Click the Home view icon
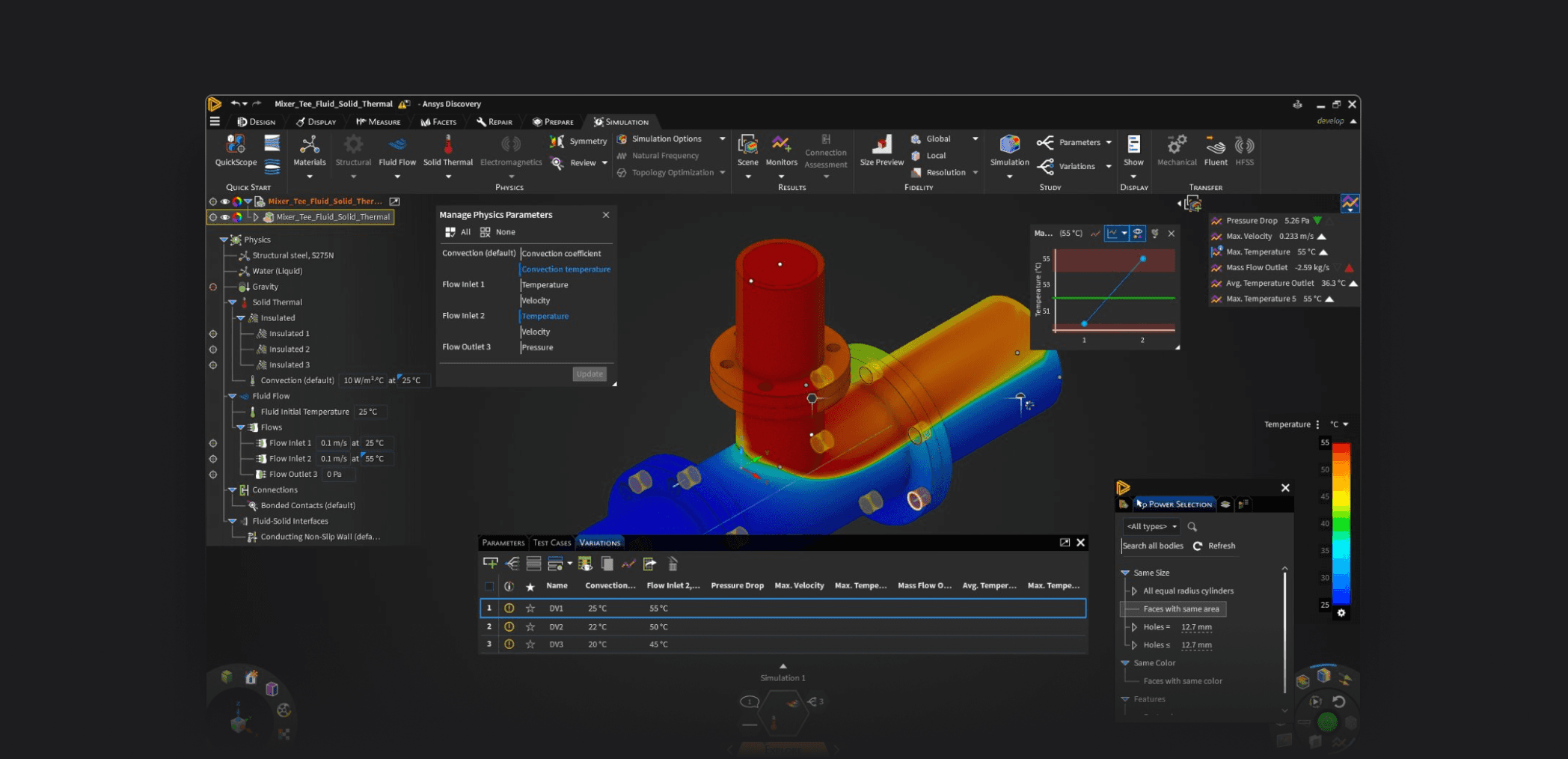Viewport: 1568px width, 759px height. point(251,677)
